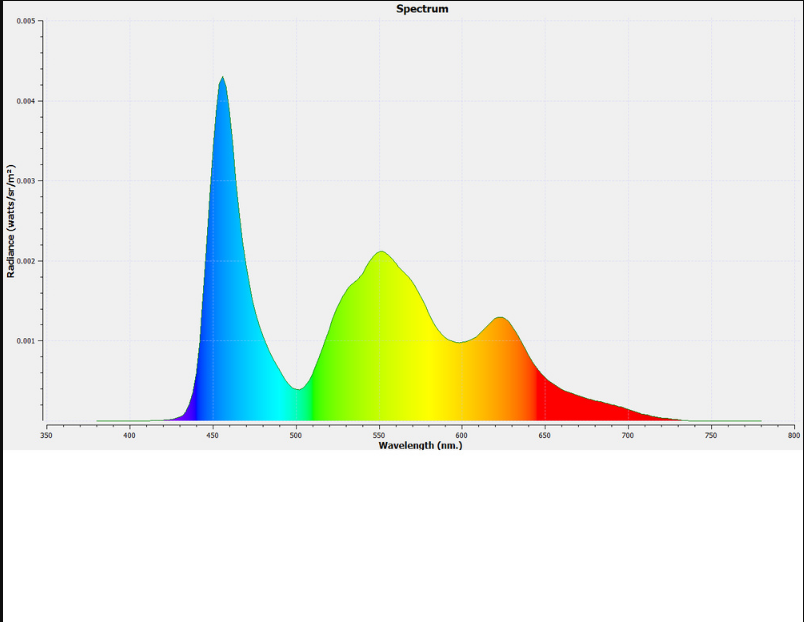Click the red filled tail region of the spectrum
This screenshot has width=804, height=622.
click(580, 405)
